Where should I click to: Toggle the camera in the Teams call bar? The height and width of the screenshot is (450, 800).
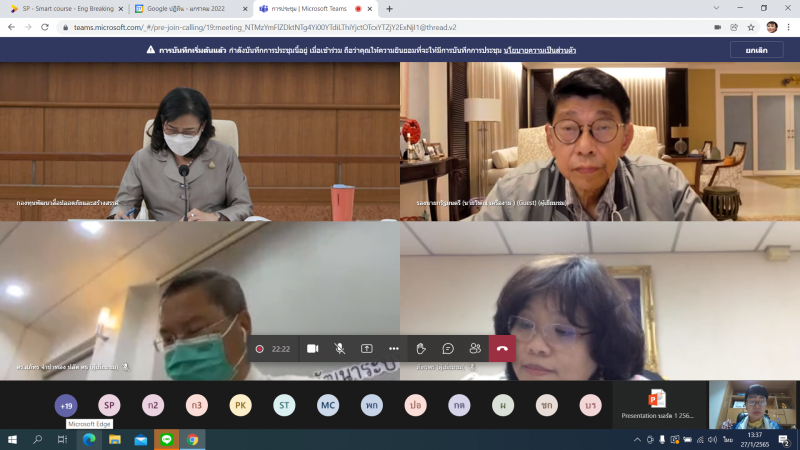point(312,348)
